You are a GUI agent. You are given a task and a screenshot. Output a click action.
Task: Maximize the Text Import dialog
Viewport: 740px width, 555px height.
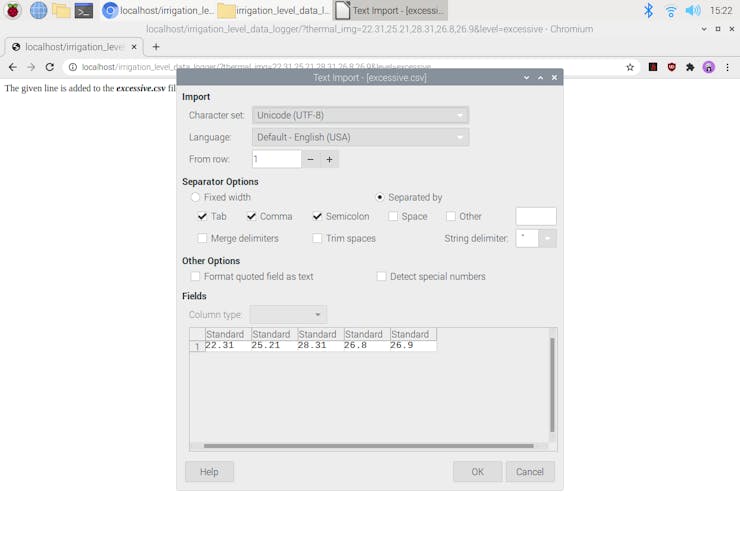coord(540,77)
